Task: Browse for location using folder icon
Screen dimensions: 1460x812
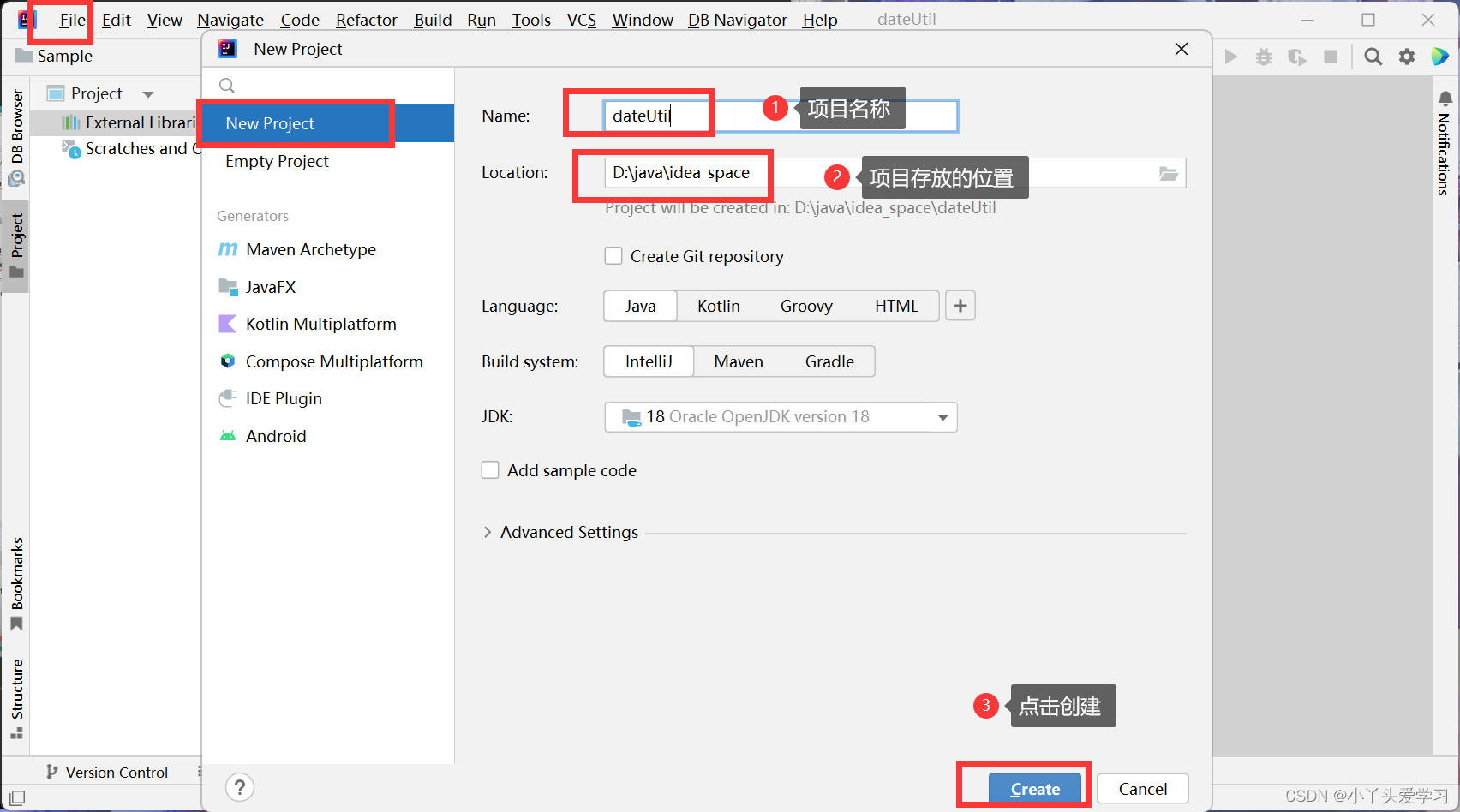Action: click(1169, 174)
